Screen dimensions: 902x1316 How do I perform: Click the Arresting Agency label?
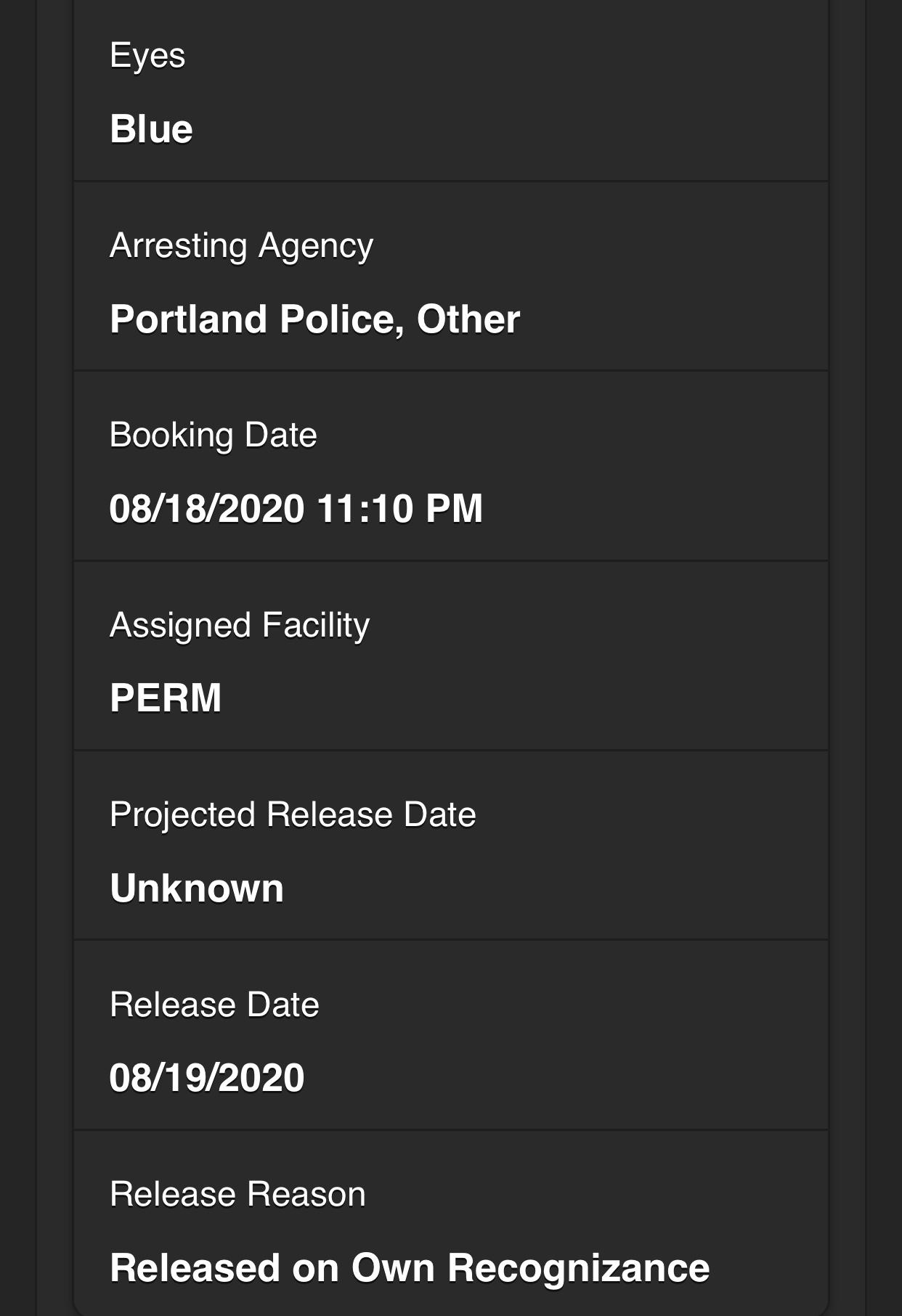[241, 246]
